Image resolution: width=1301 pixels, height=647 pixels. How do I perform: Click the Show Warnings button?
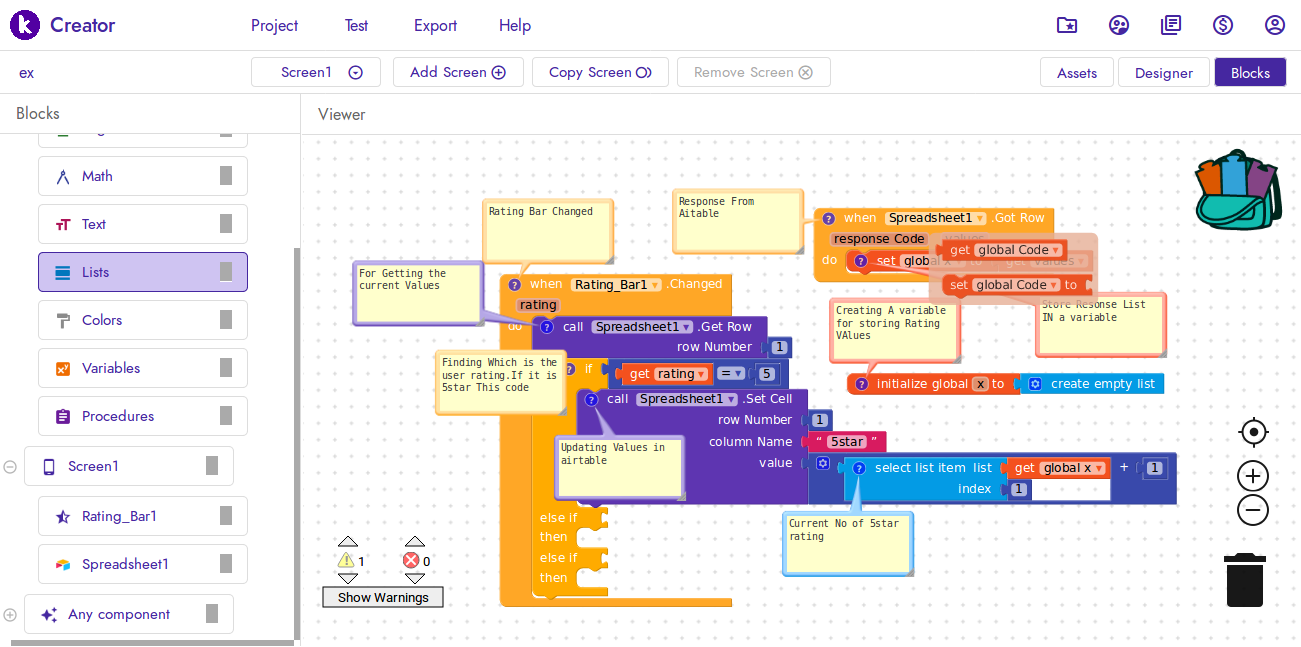click(x=383, y=598)
